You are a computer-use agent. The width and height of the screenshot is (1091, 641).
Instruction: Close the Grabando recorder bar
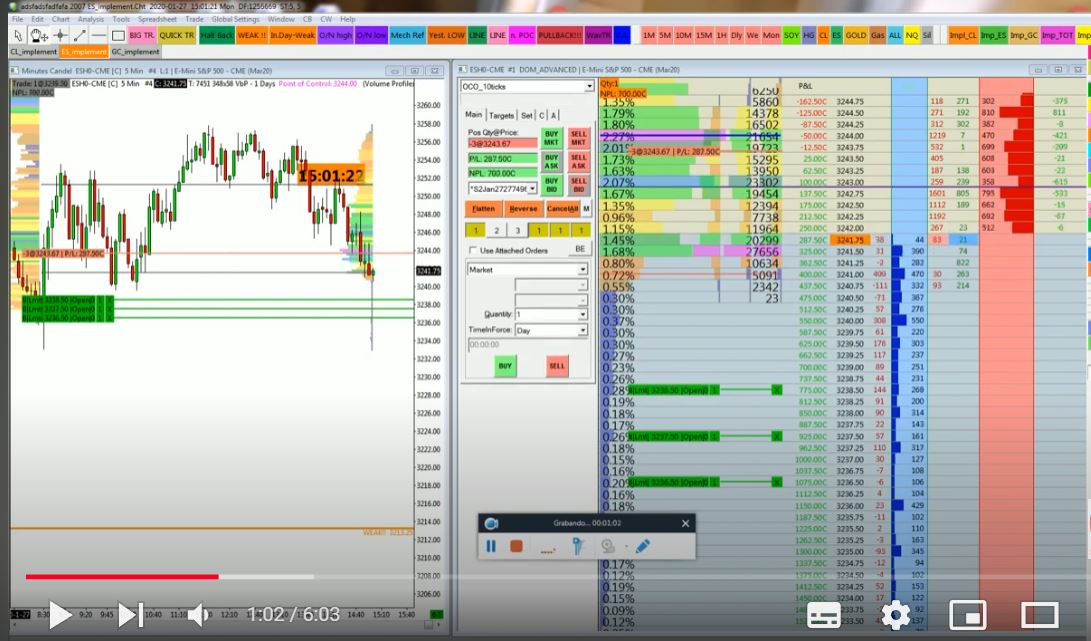[685, 523]
